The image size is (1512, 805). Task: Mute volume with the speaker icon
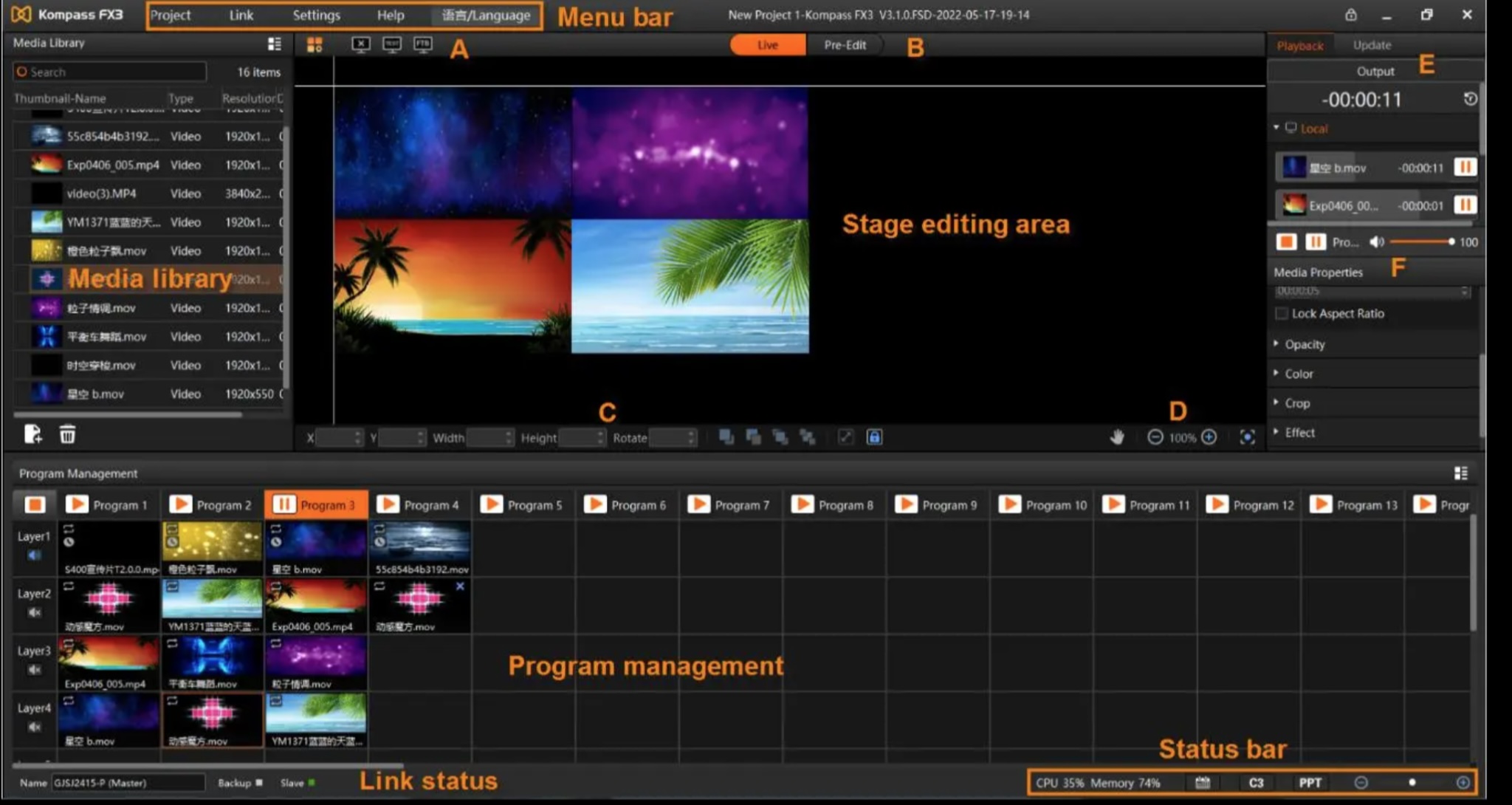point(1376,241)
